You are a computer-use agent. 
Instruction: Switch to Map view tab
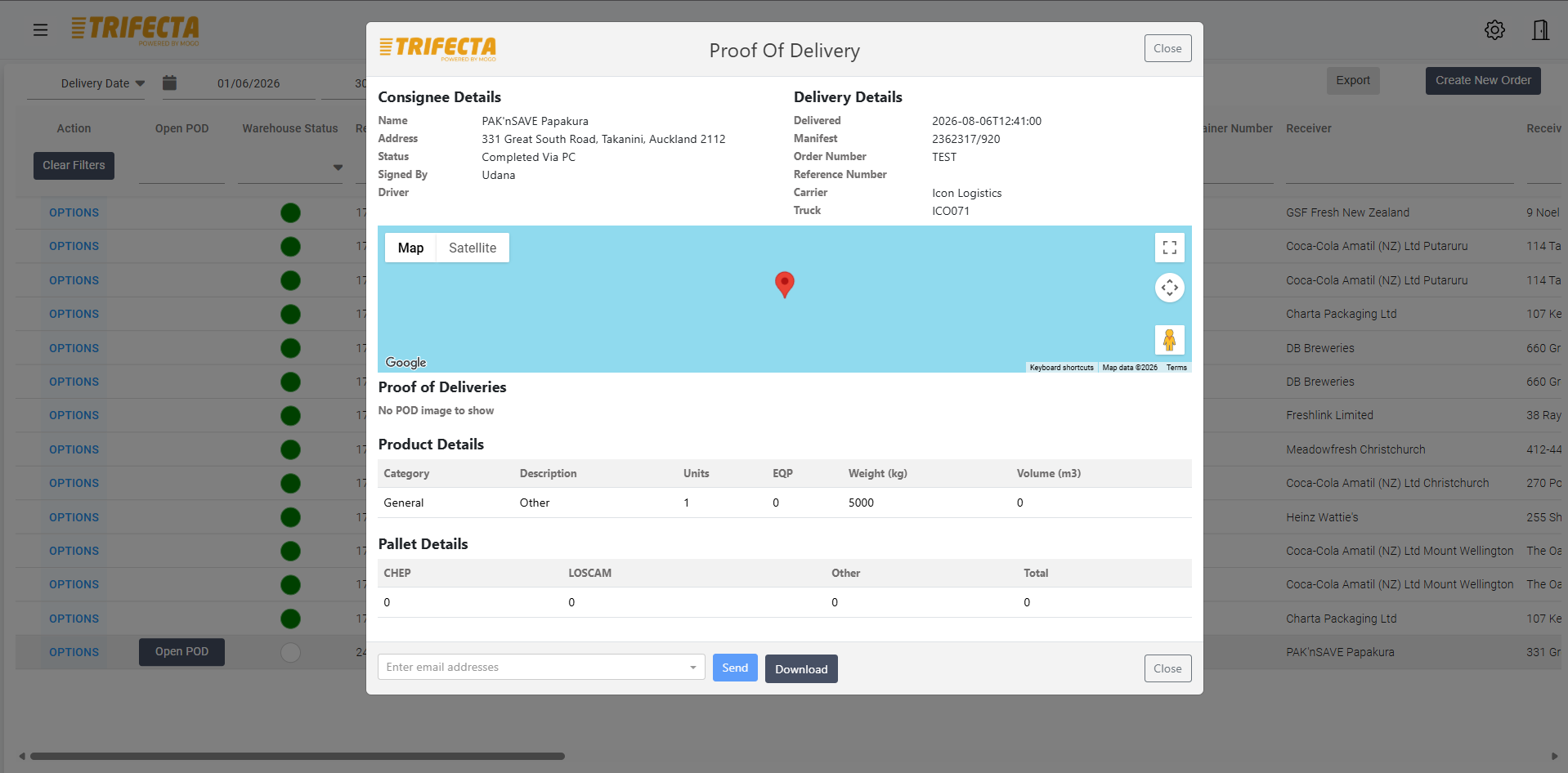[x=410, y=248]
